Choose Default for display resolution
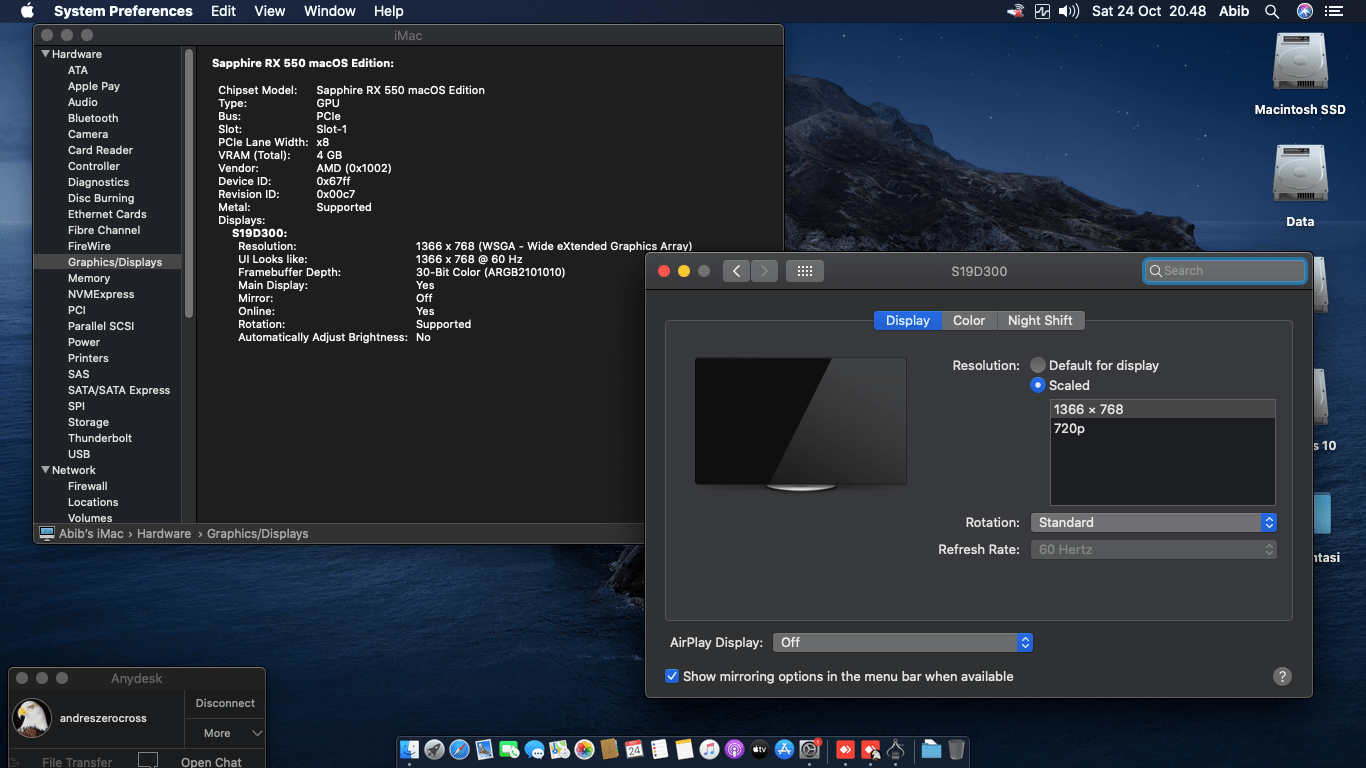1366x768 pixels. coord(1038,365)
